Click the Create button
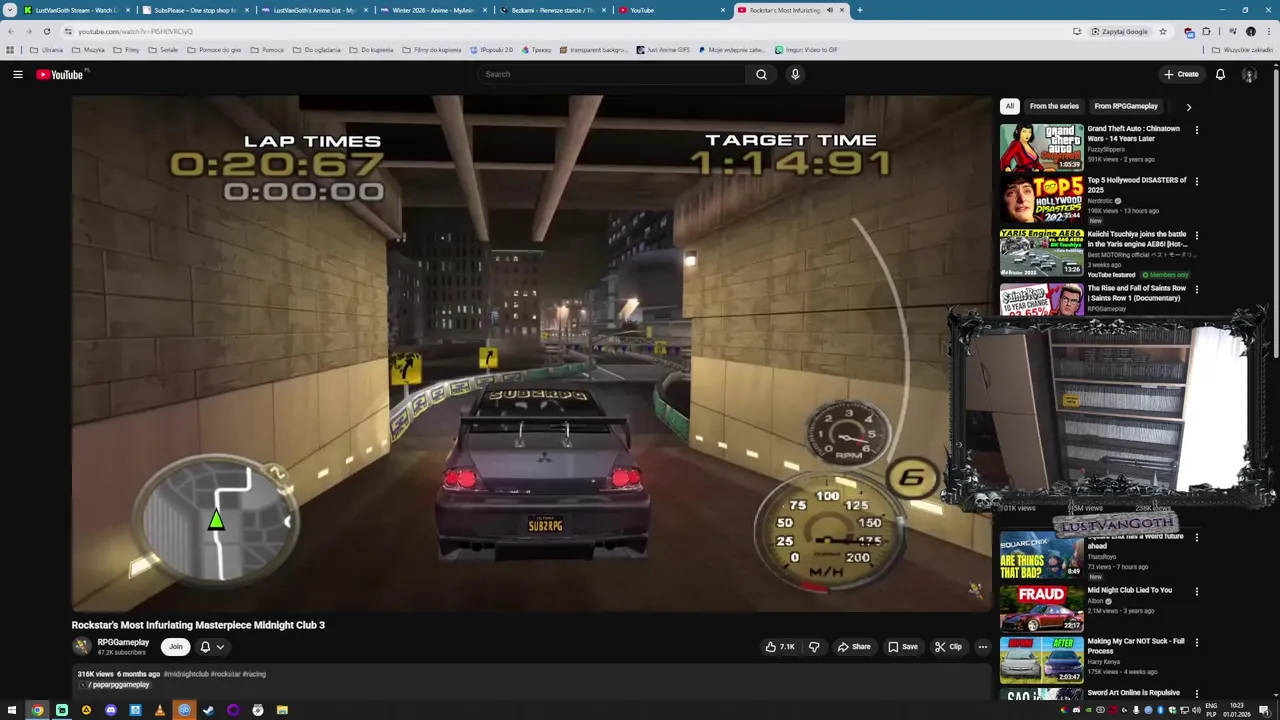 click(x=1181, y=74)
